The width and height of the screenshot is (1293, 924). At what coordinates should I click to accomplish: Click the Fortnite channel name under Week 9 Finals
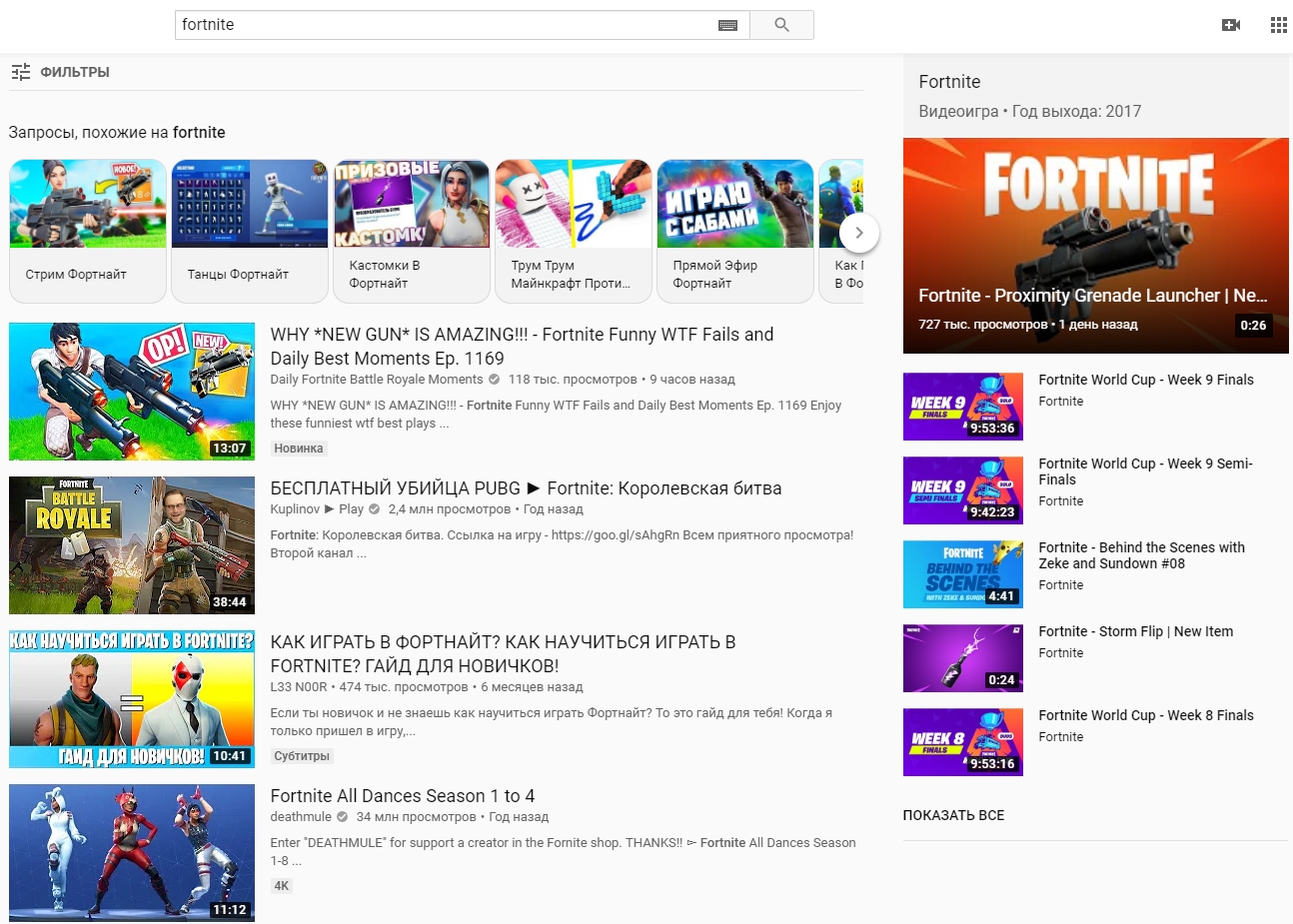click(x=1060, y=402)
